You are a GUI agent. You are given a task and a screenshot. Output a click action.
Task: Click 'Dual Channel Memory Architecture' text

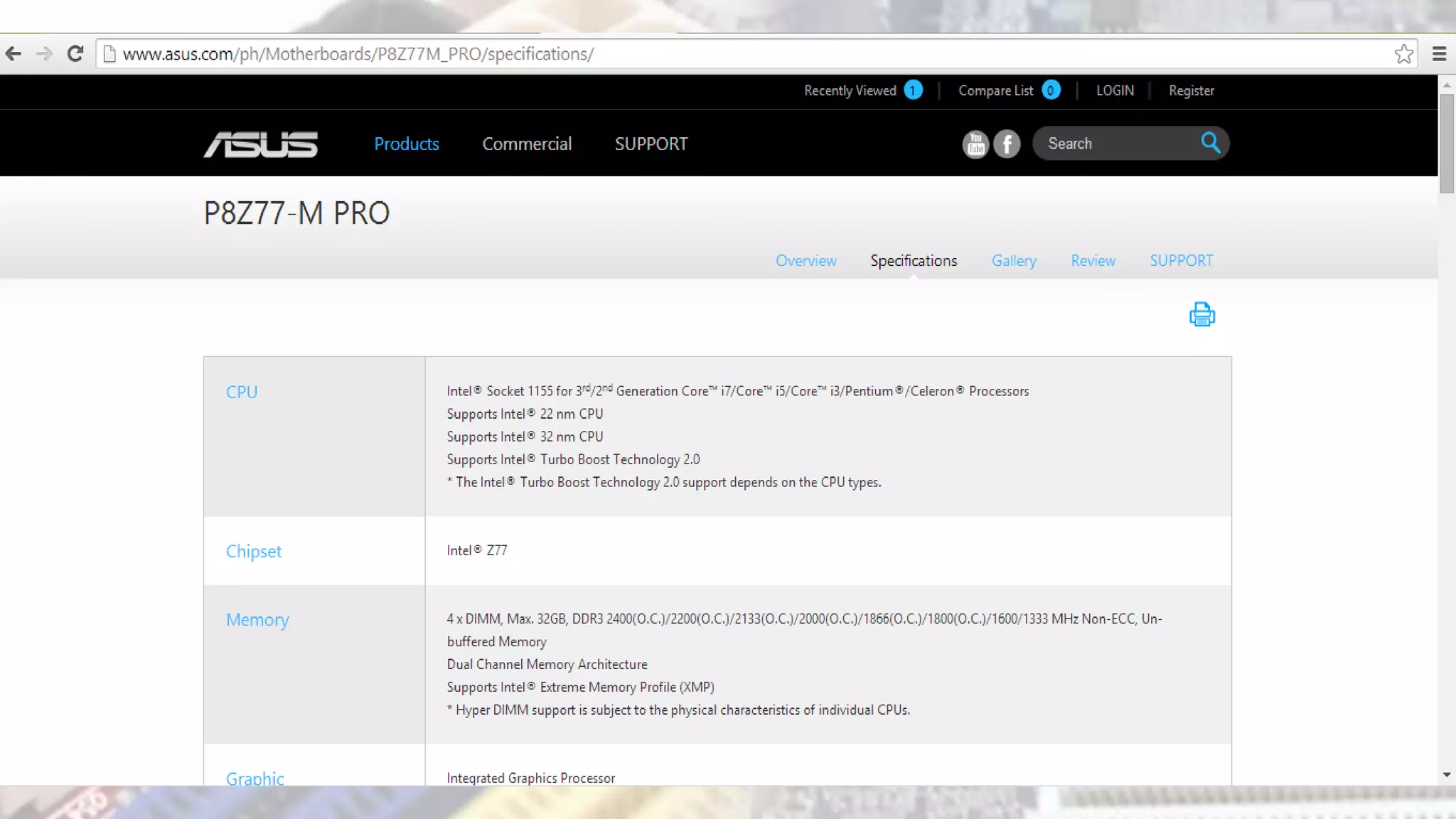[547, 664]
